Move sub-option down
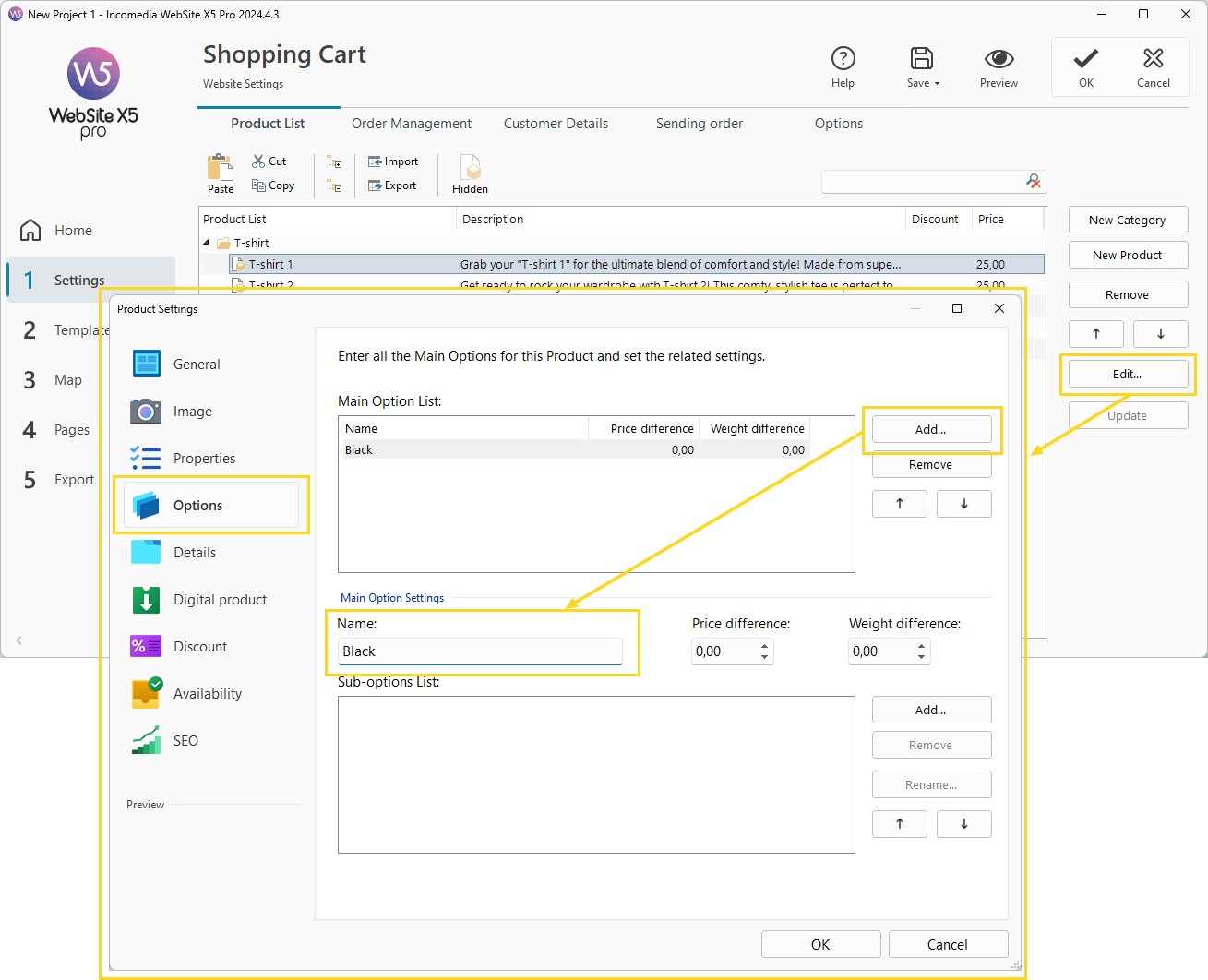 pyautogui.click(x=964, y=824)
